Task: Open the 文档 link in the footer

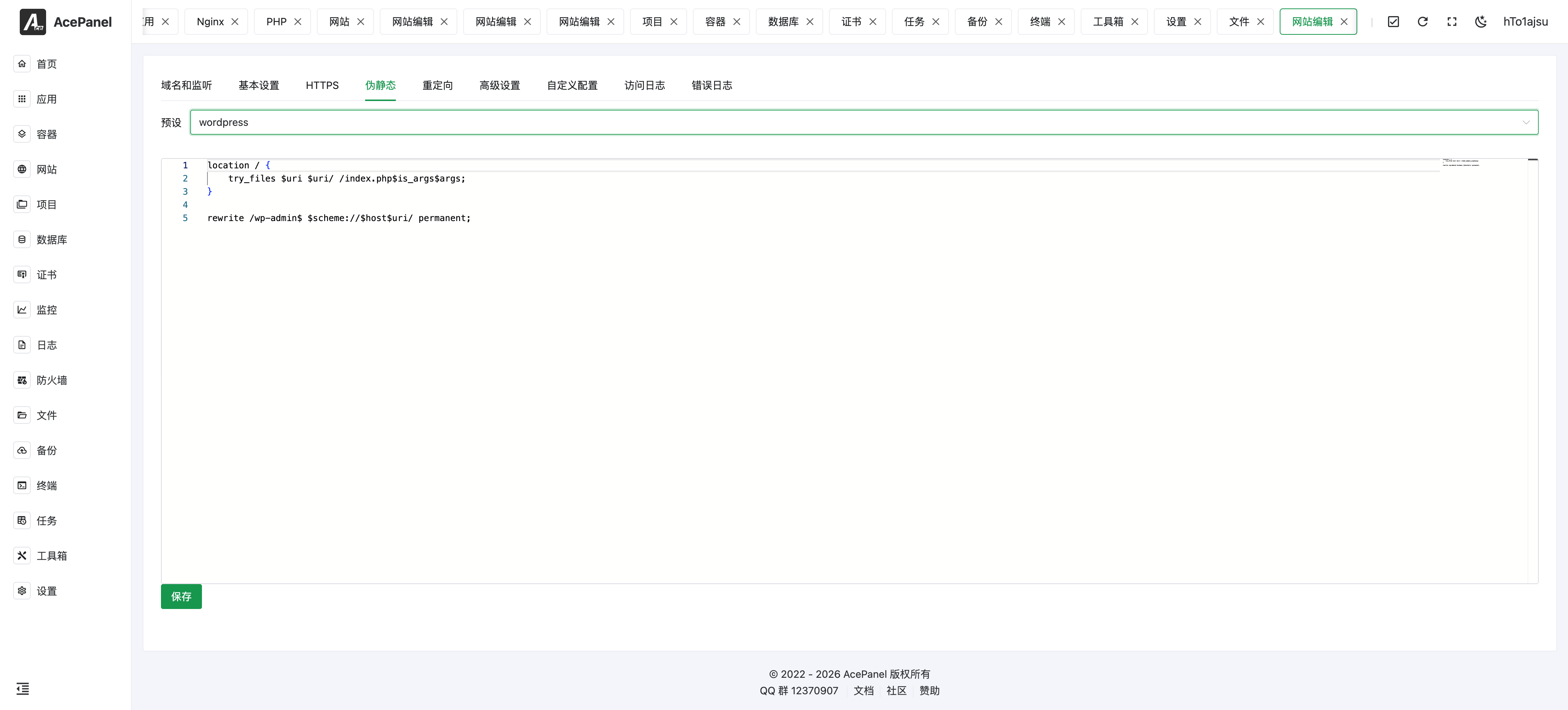Action: tap(863, 691)
